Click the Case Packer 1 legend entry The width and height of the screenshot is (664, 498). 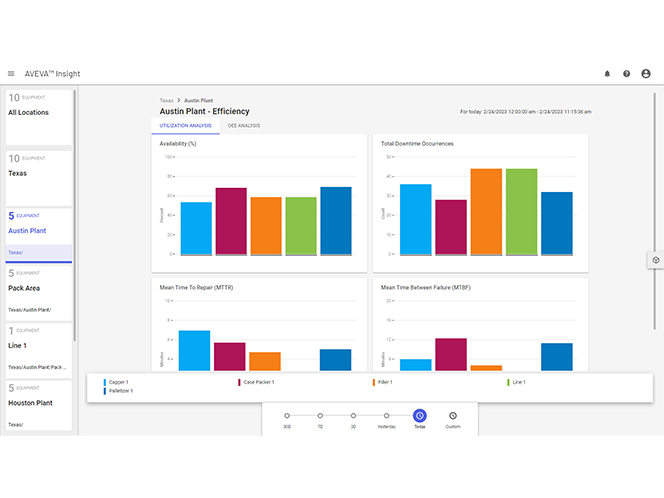(258, 382)
